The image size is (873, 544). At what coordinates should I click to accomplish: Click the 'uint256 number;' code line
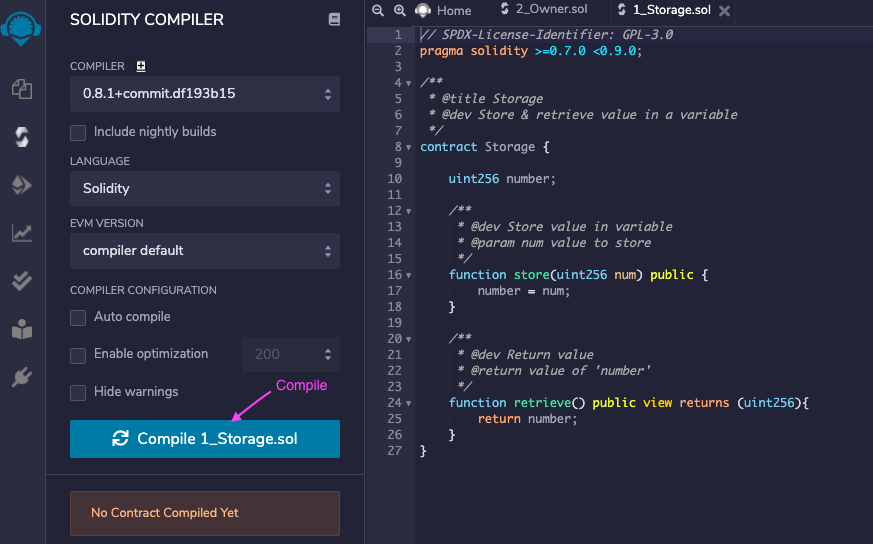(x=502, y=179)
